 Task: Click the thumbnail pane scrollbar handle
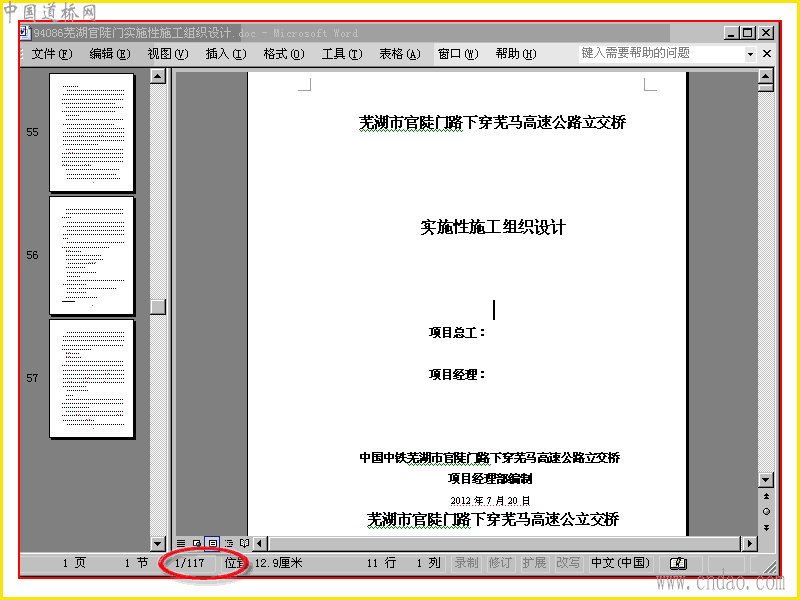coord(158,307)
